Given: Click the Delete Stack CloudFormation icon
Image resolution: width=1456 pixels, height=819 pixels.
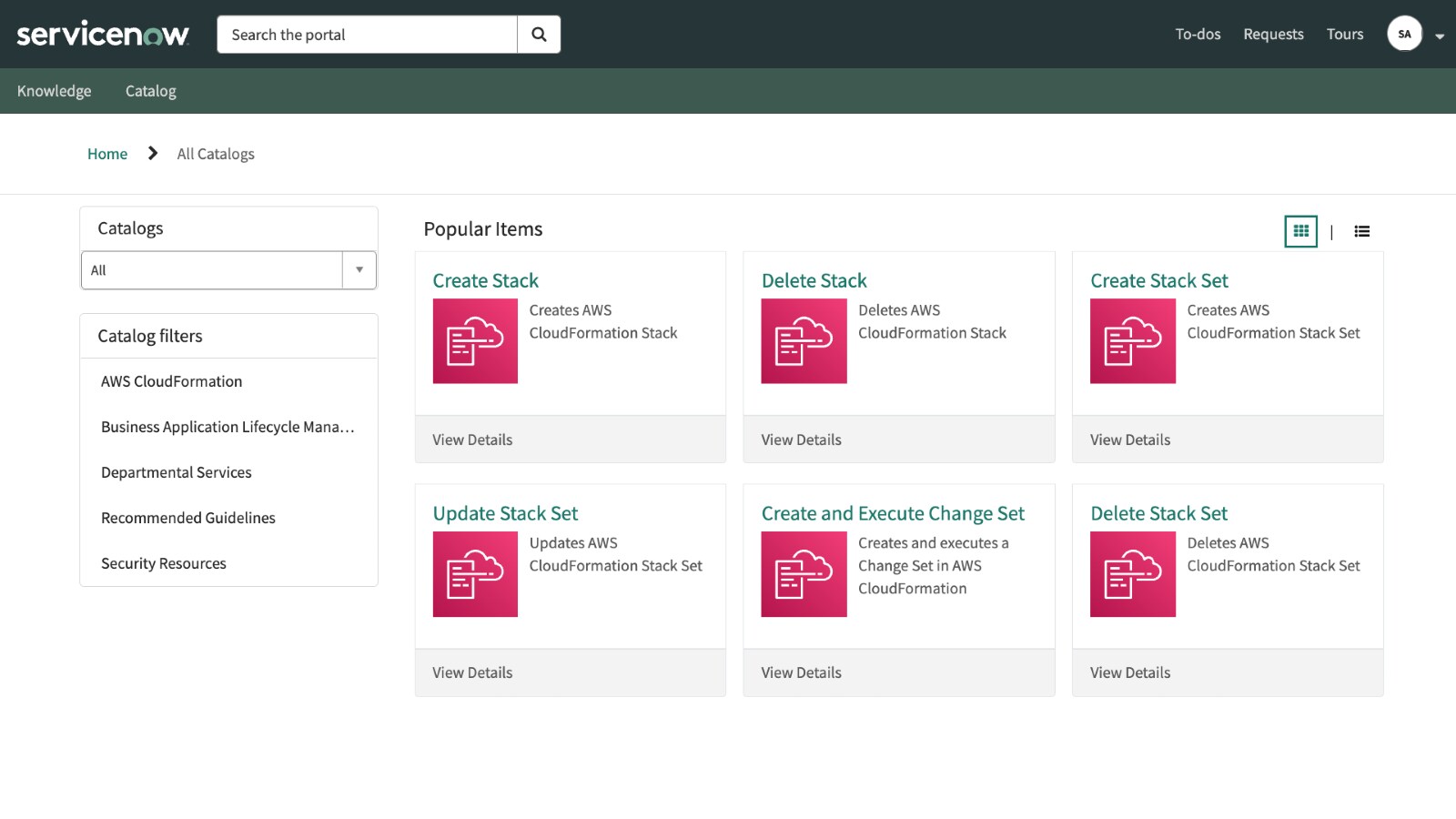Looking at the screenshot, I should [804, 341].
